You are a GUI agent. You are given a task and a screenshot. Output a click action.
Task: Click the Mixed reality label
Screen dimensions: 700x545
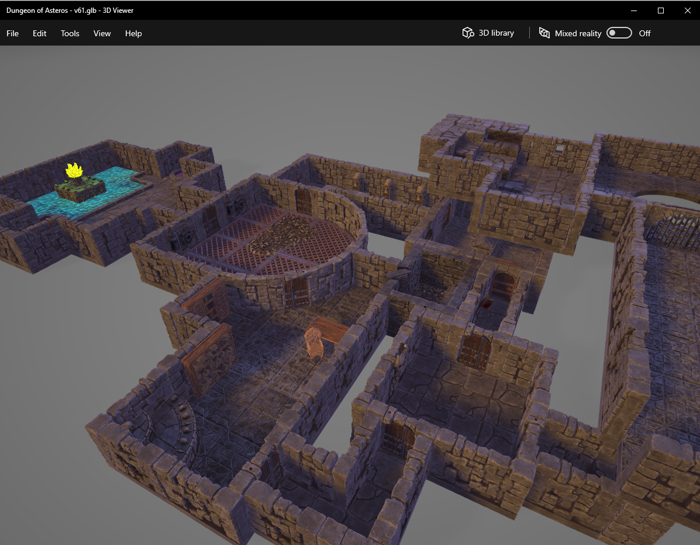578,33
